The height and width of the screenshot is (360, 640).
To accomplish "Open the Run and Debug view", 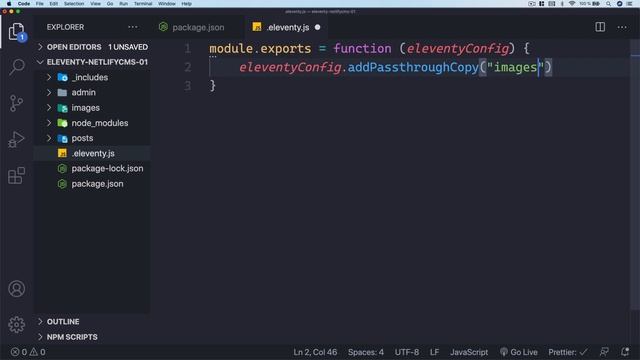I will pos(16,139).
